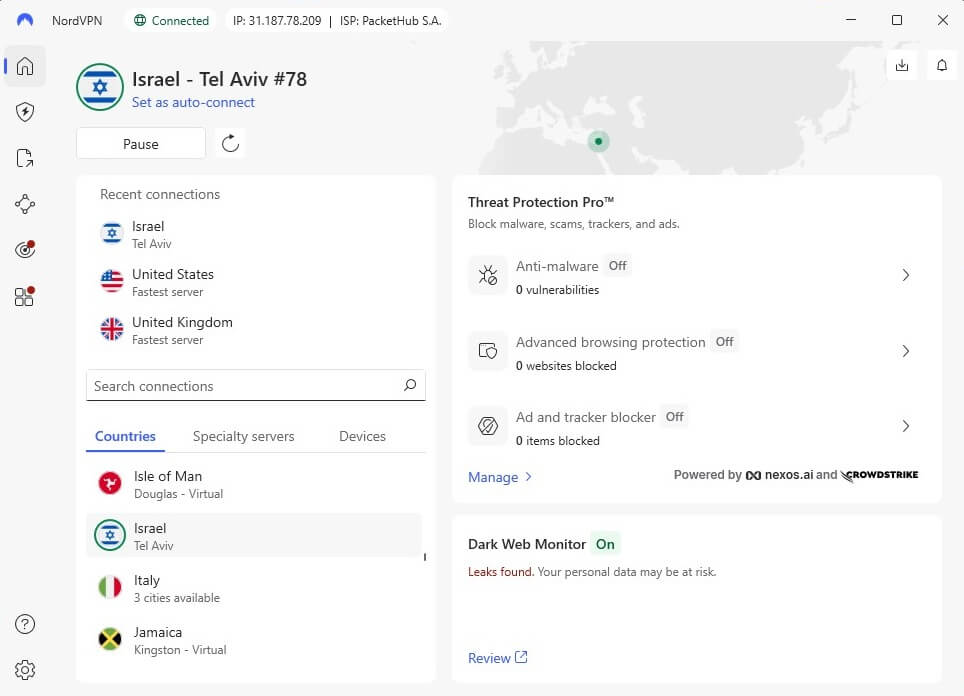Open the File sharing sidebar icon
The height and width of the screenshot is (696, 964).
(25, 158)
